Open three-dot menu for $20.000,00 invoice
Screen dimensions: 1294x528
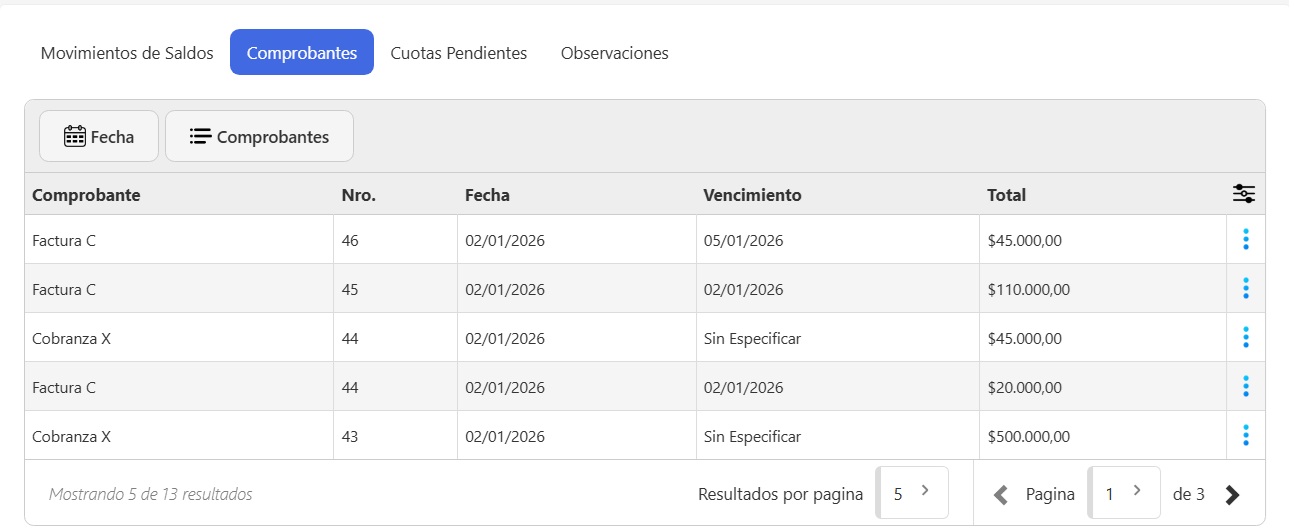pos(1245,387)
